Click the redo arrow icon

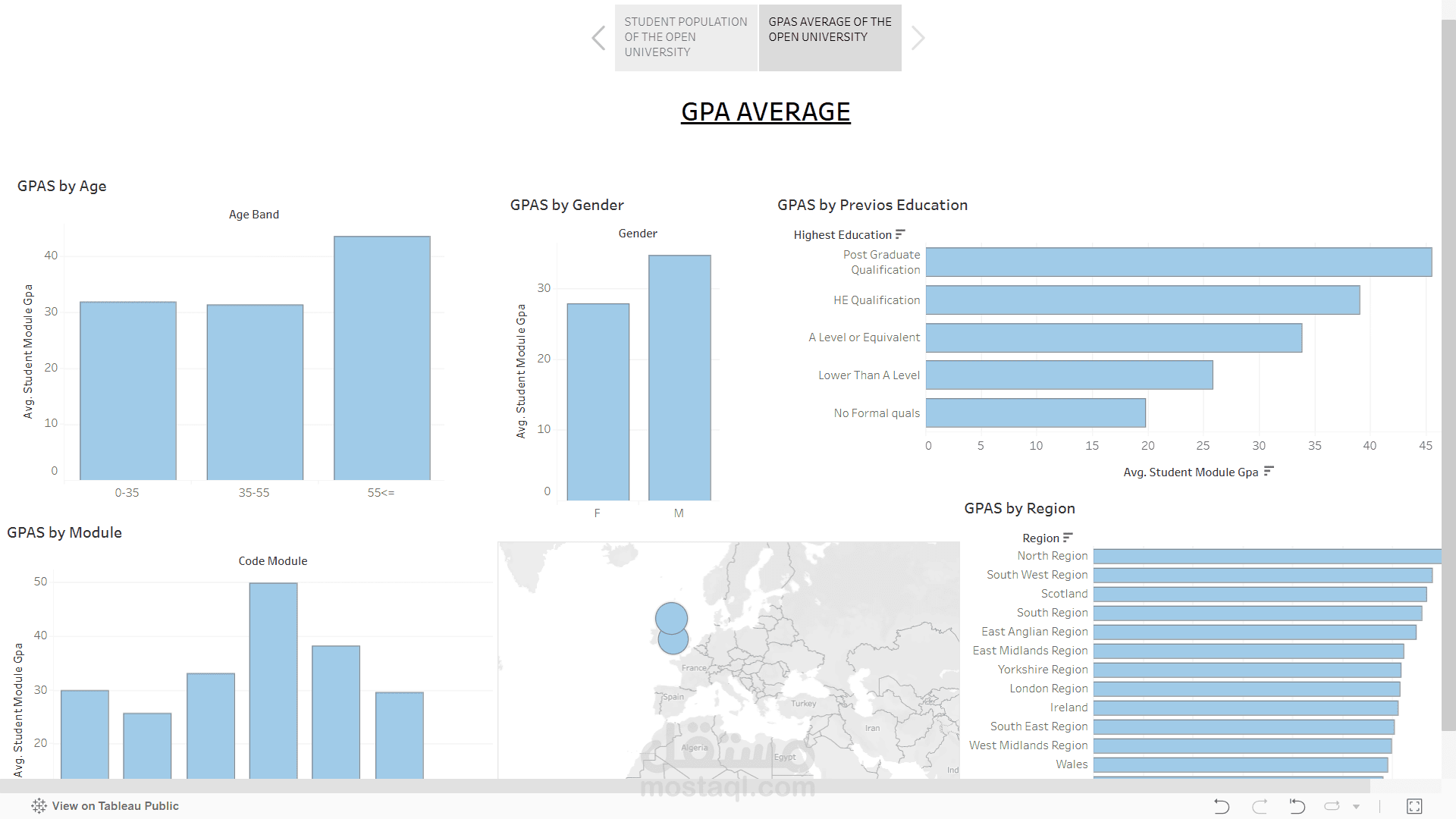1259,806
